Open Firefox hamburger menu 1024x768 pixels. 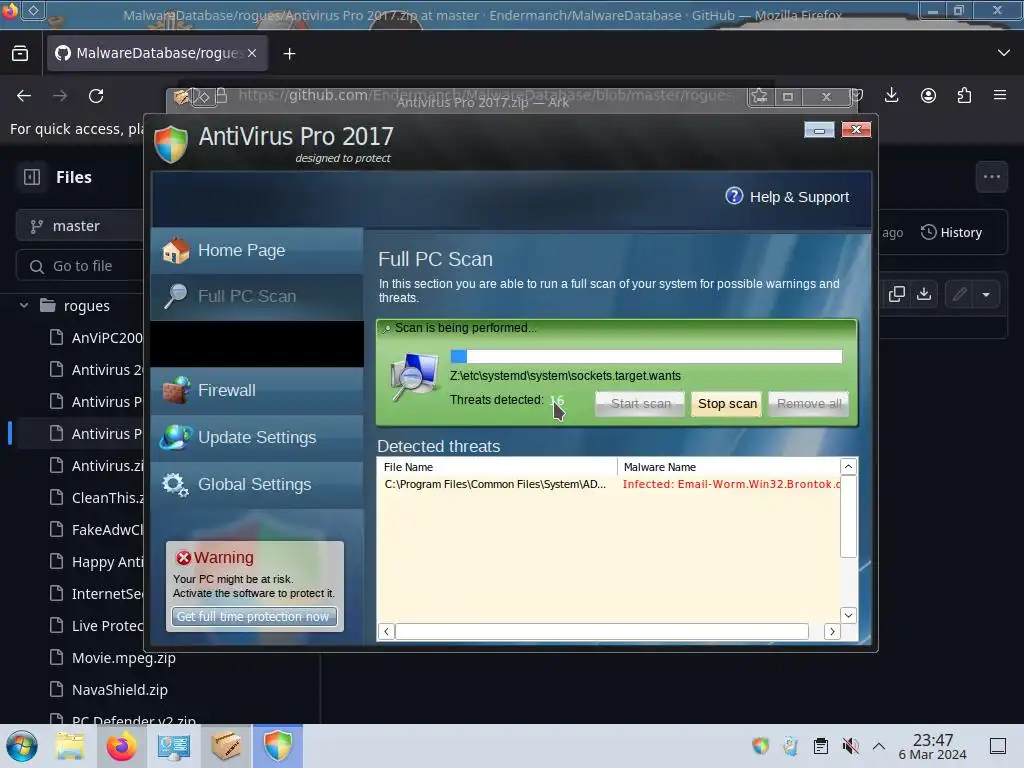1000,96
